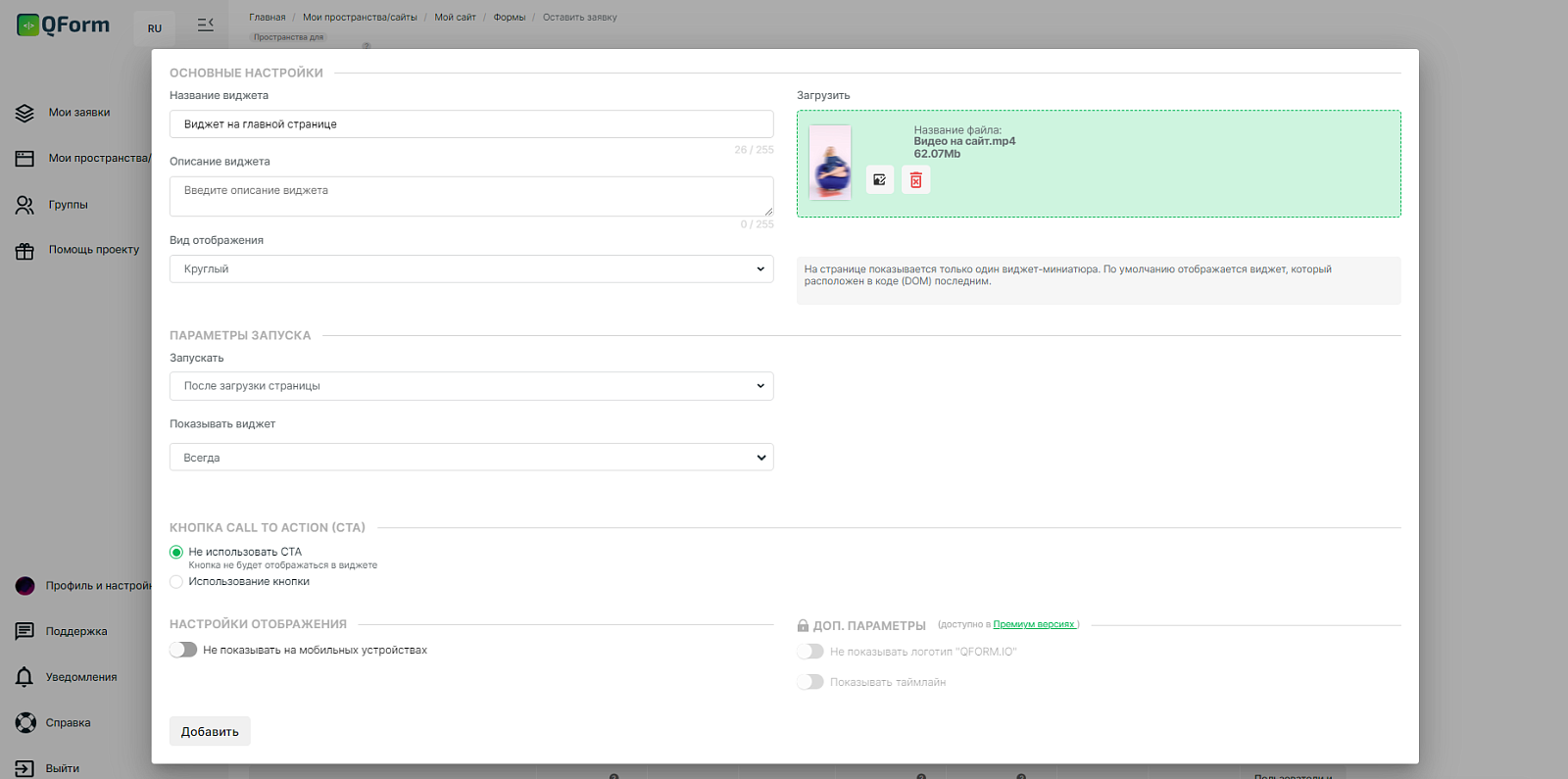Open Профиль и настройки menu item
Viewport: 1568px width, 779px height.
[x=98, y=586]
